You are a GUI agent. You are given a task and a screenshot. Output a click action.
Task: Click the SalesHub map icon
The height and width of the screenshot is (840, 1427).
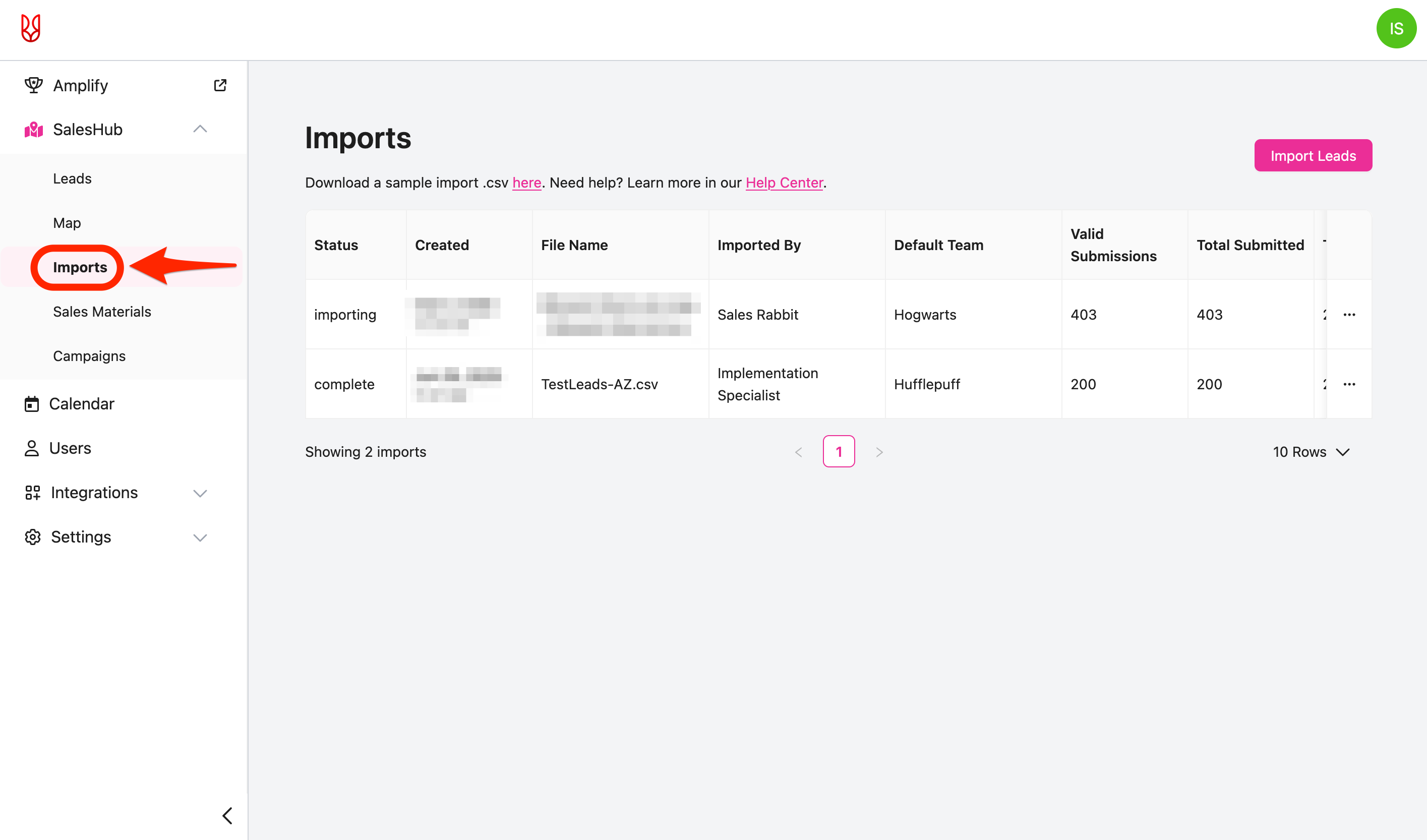pos(33,130)
